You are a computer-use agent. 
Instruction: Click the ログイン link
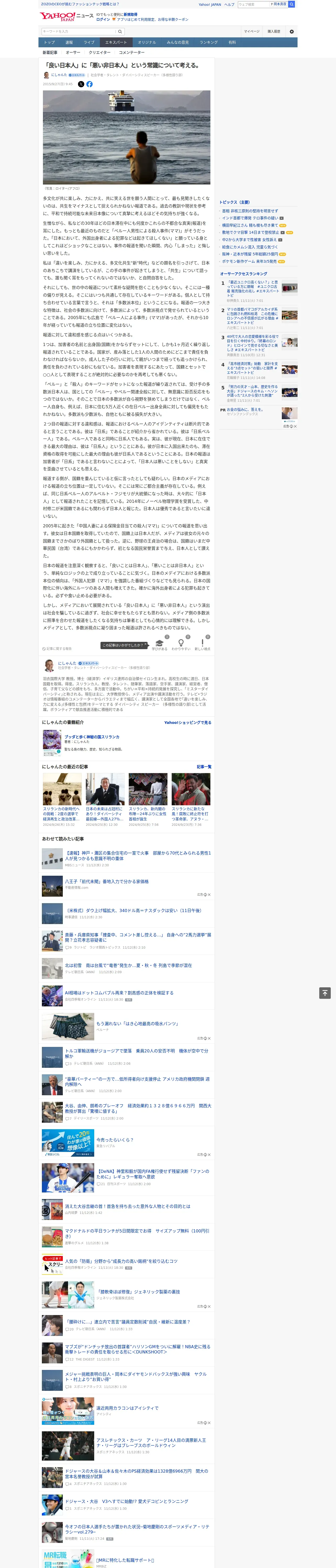[103, 20]
